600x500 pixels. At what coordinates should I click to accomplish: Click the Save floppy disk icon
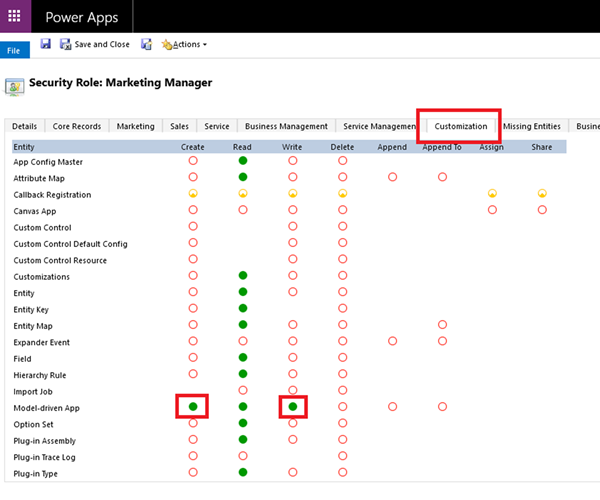click(x=45, y=44)
